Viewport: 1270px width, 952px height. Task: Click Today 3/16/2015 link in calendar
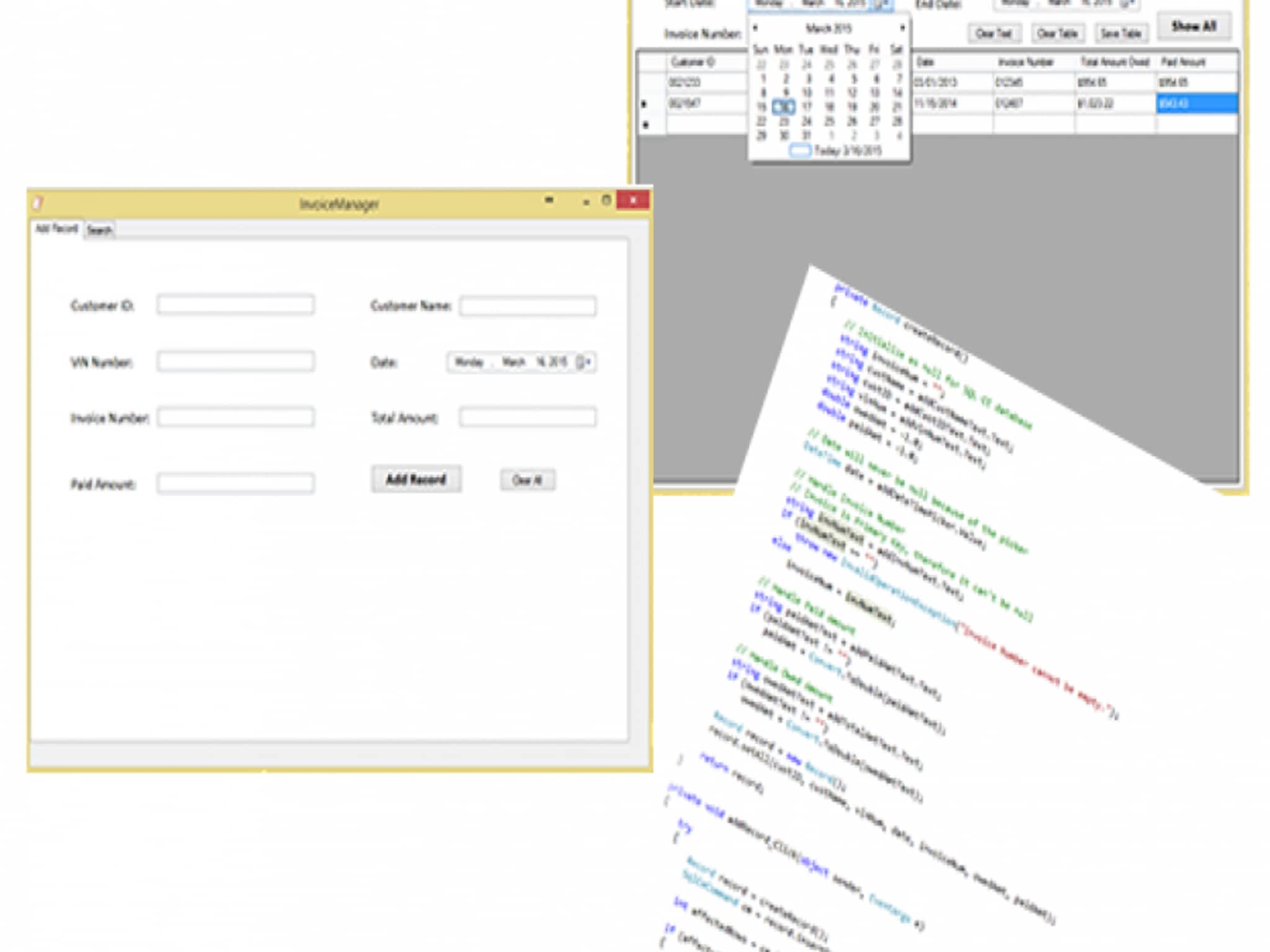(846, 151)
